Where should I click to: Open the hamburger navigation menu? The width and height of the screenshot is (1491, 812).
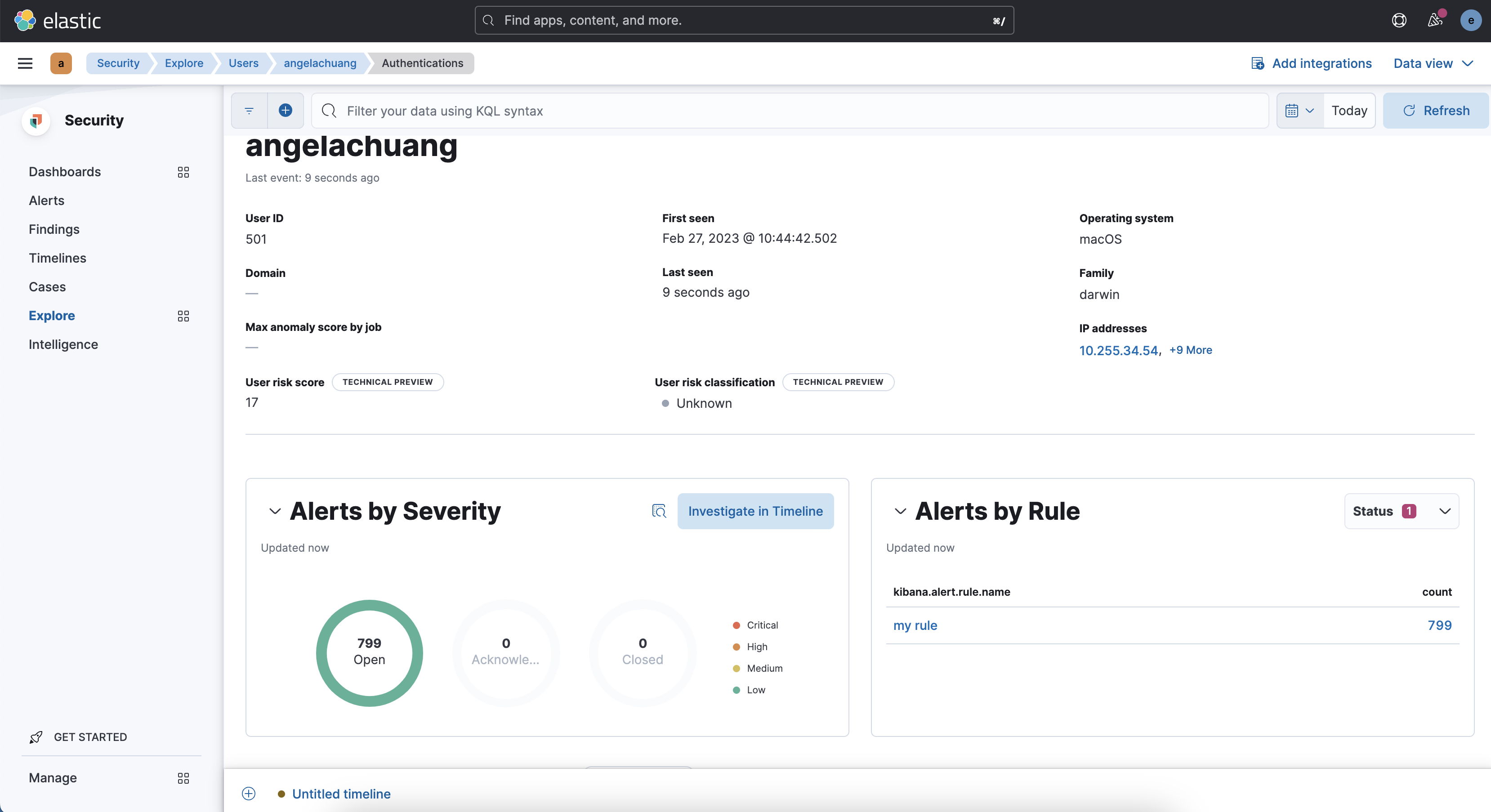tap(25, 64)
